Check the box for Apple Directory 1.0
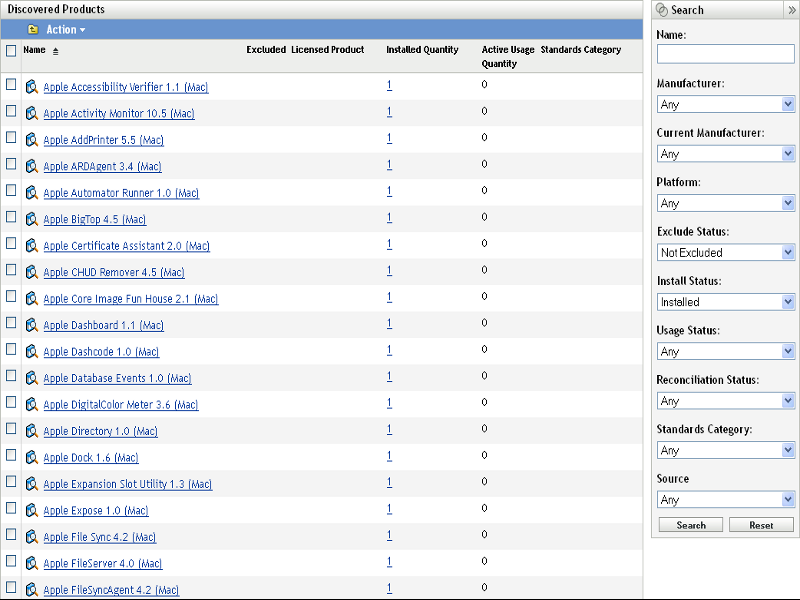The image size is (800, 600). [11, 429]
